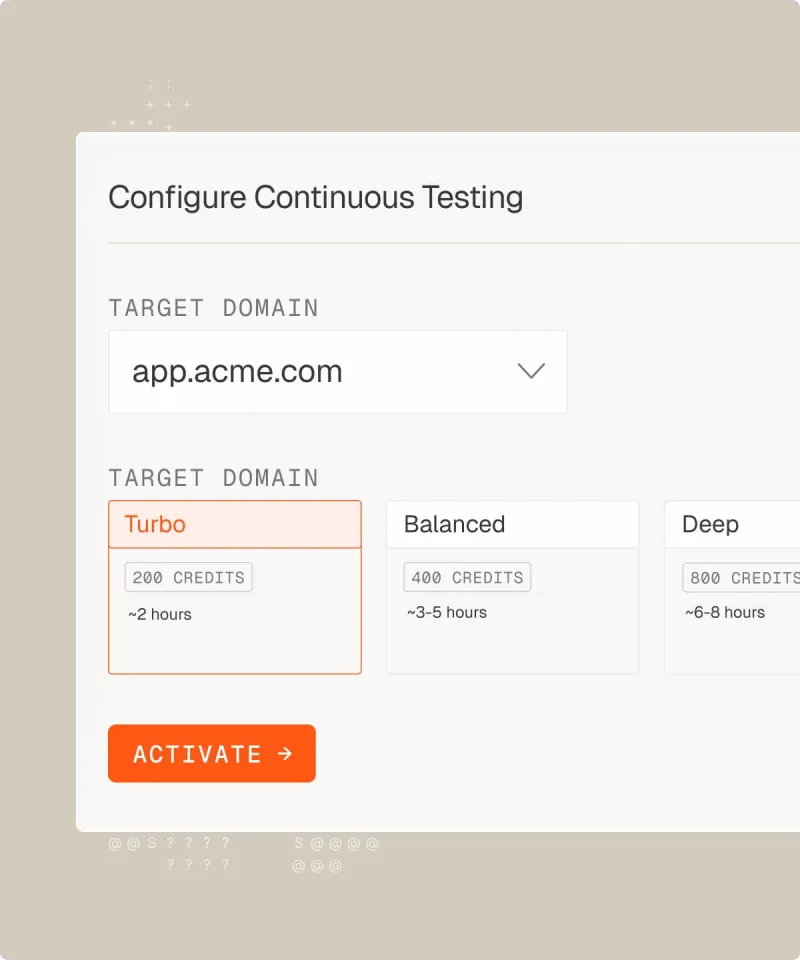Click the Deep title label
Viewport: 800px width, 960px height.
(710, 525)
